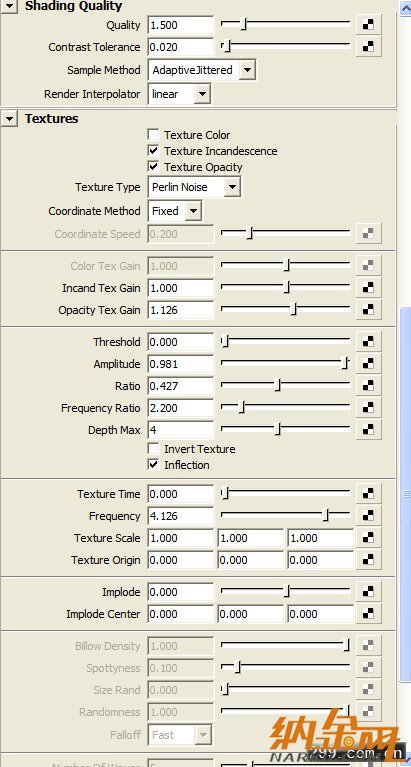The height and width of the screenshot is (767, 411).
Task: Open the Render Interpolator dropdown
Action: pos(179,94)
